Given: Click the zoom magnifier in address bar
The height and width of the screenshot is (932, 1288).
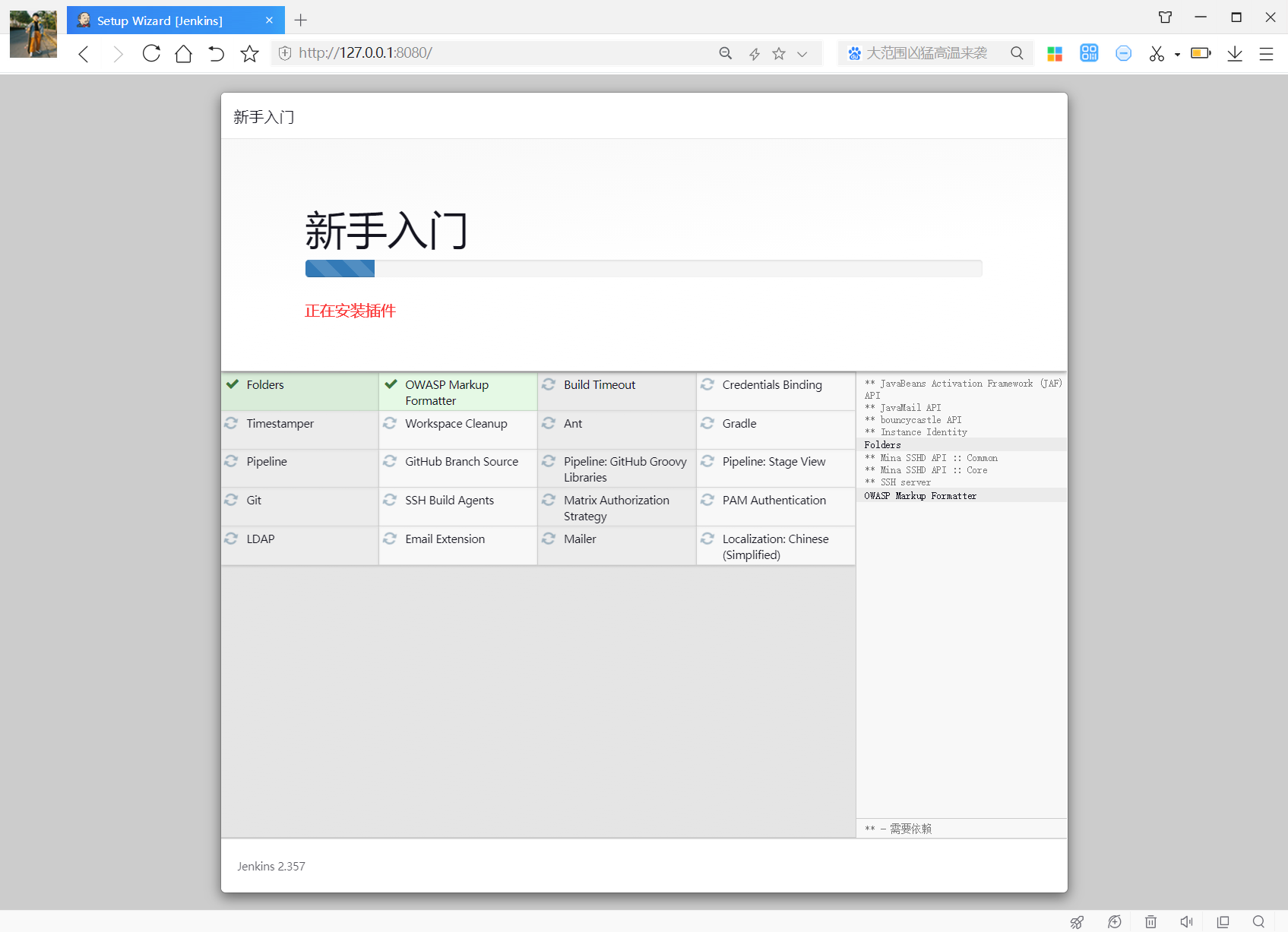Looking at the screenshot, I should tap(726, 53).
